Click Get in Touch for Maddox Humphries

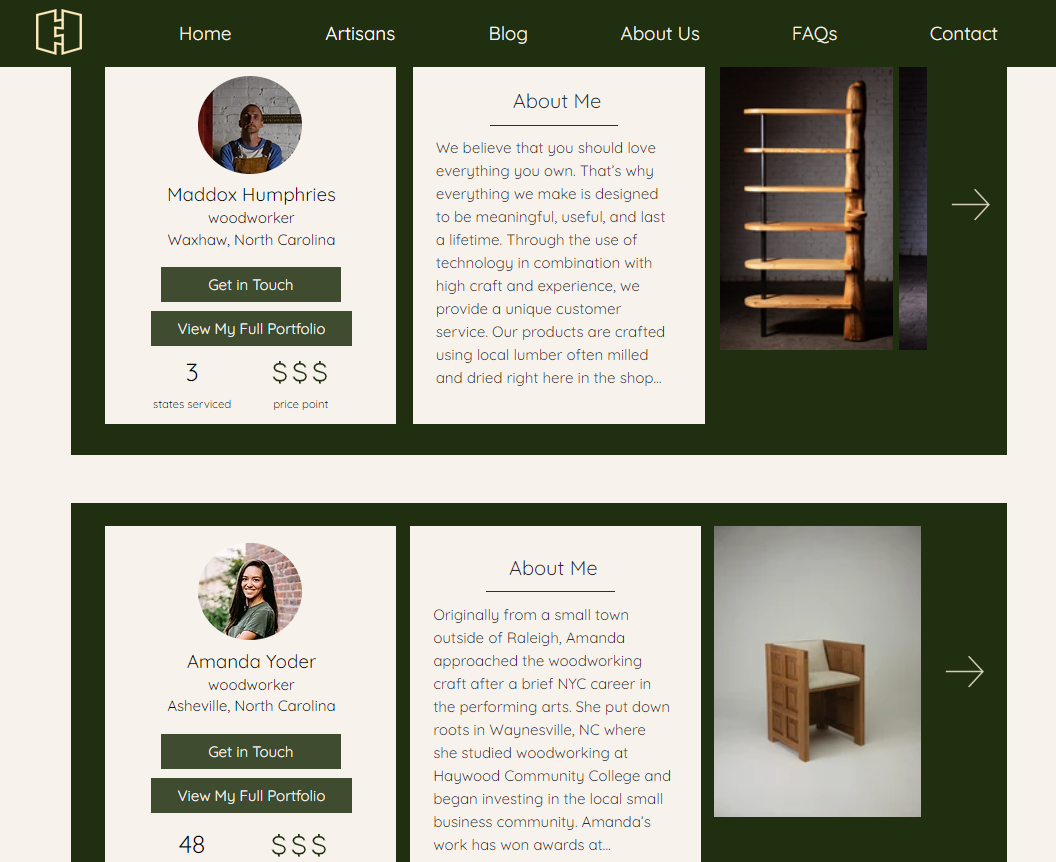[x=251, y=285]
